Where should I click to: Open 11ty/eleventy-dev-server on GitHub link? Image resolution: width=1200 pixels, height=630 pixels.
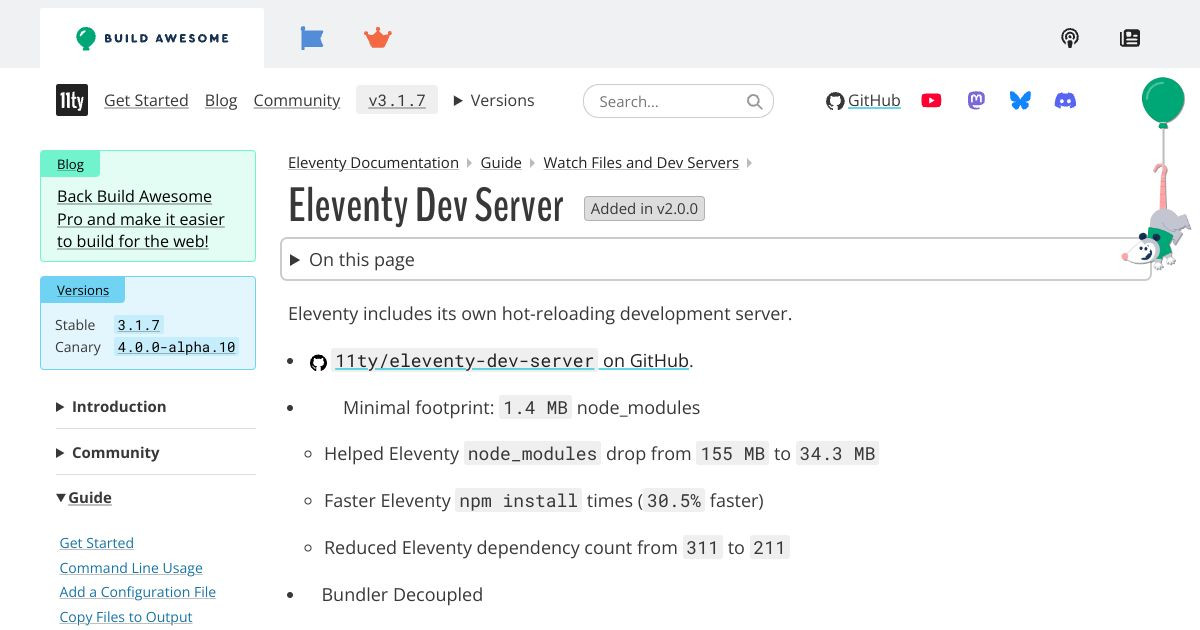[513, 361]
